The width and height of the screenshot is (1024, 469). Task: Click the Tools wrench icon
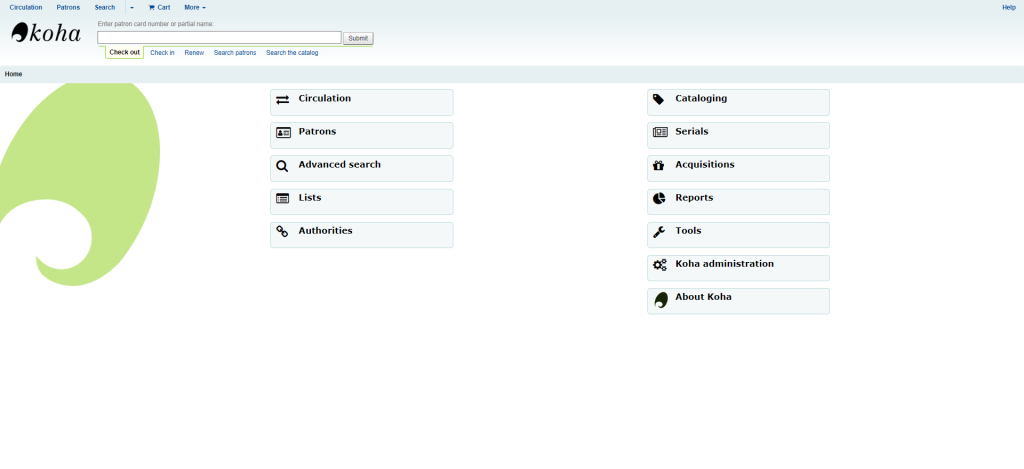(x=659, y=232)
